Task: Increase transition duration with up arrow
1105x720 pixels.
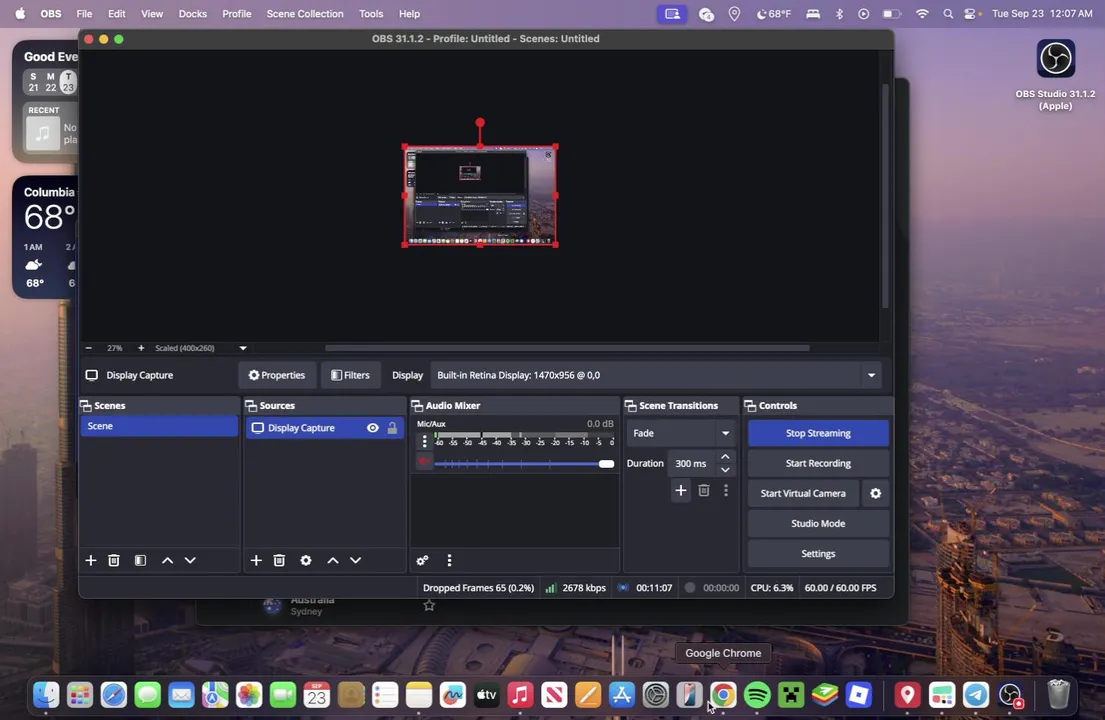Action: [x=725, y=457]
